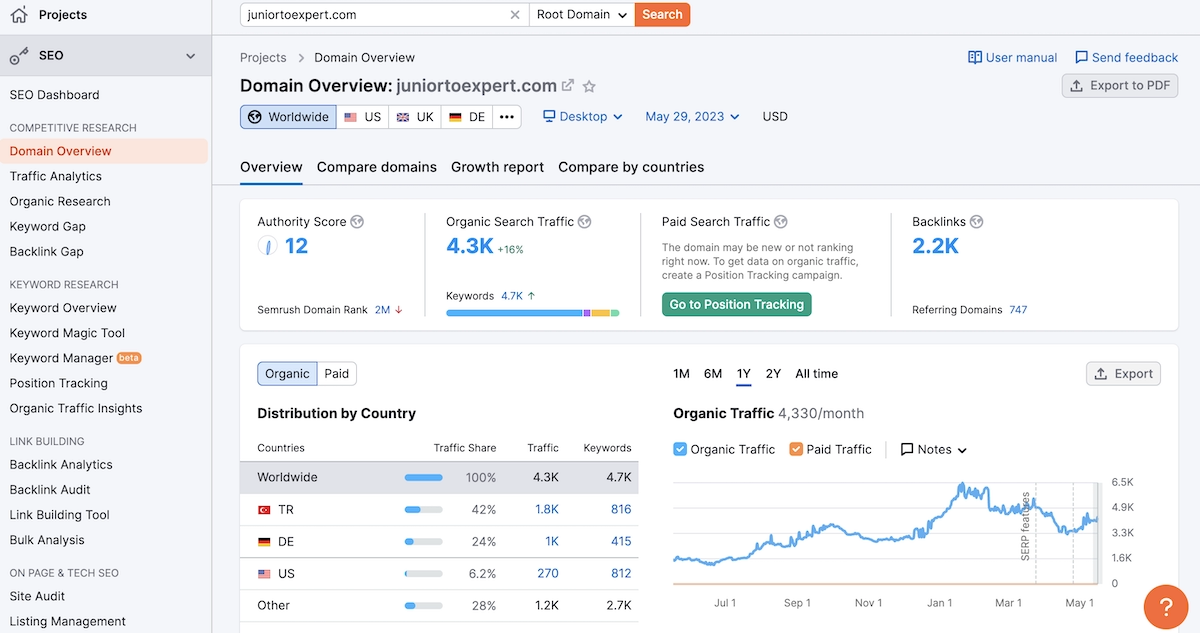
Task: Click DE keywords value 415
Action: pyautogui.click(x=621, y=542)
